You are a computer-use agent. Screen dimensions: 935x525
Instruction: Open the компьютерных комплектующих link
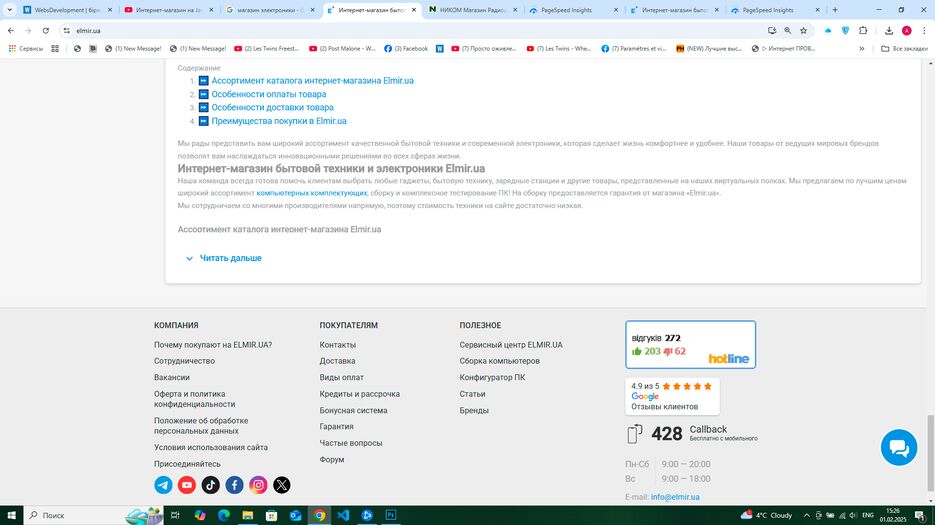(x=312, y=193)
